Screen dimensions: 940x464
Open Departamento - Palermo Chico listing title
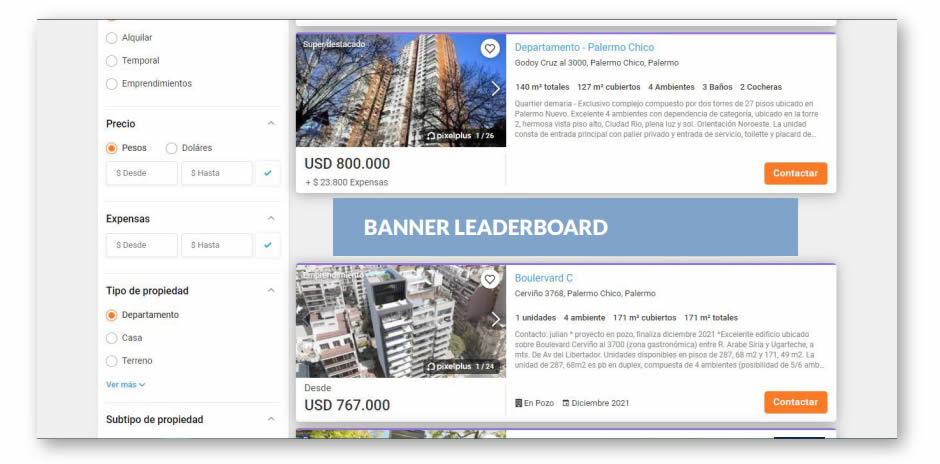tap(584, 47)
